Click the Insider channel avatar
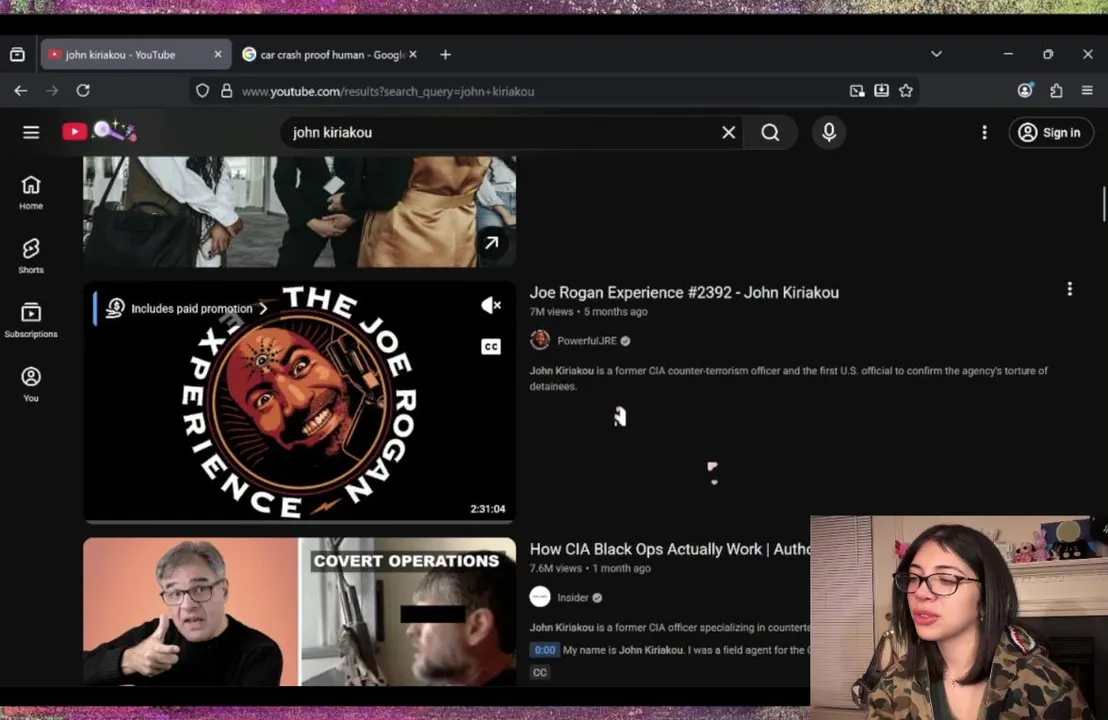 pyautogui.click(x=540, y=597)
